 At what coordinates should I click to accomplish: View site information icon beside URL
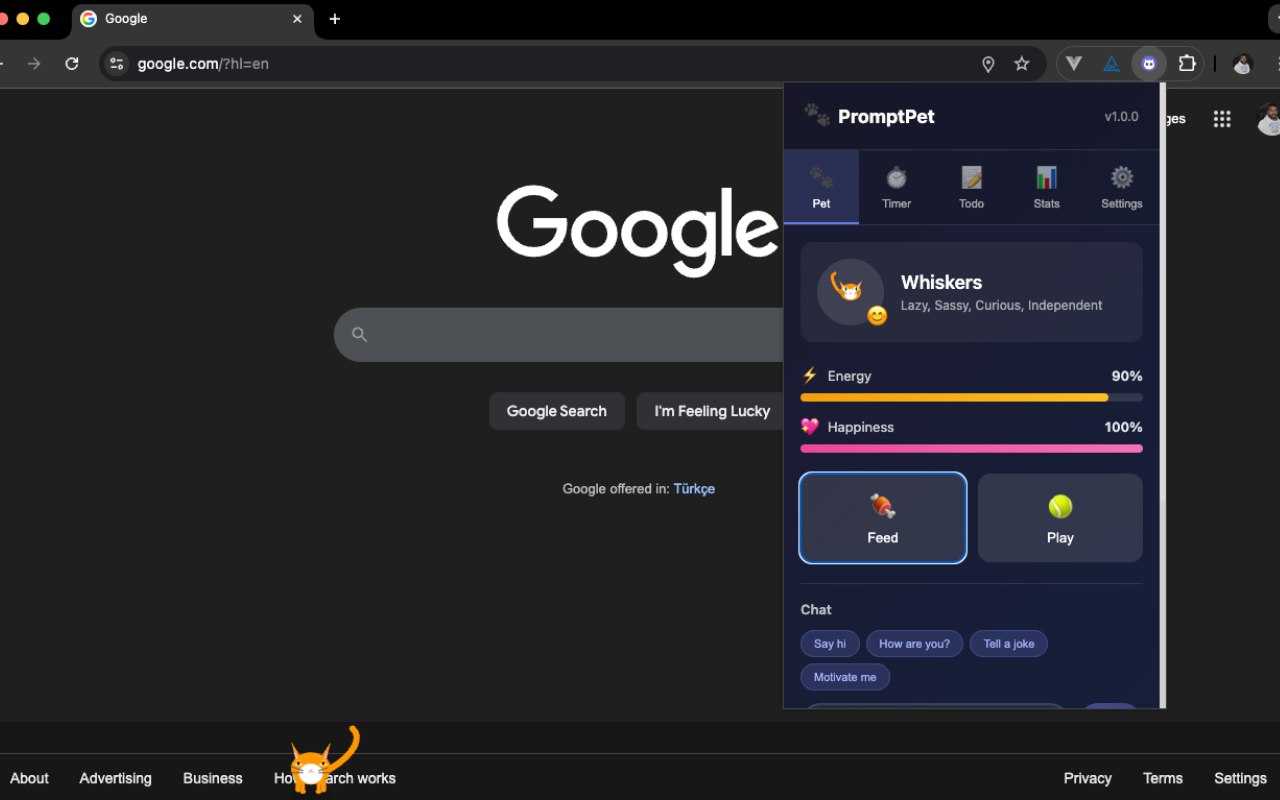pyautogui.click(x=117, y=64)
